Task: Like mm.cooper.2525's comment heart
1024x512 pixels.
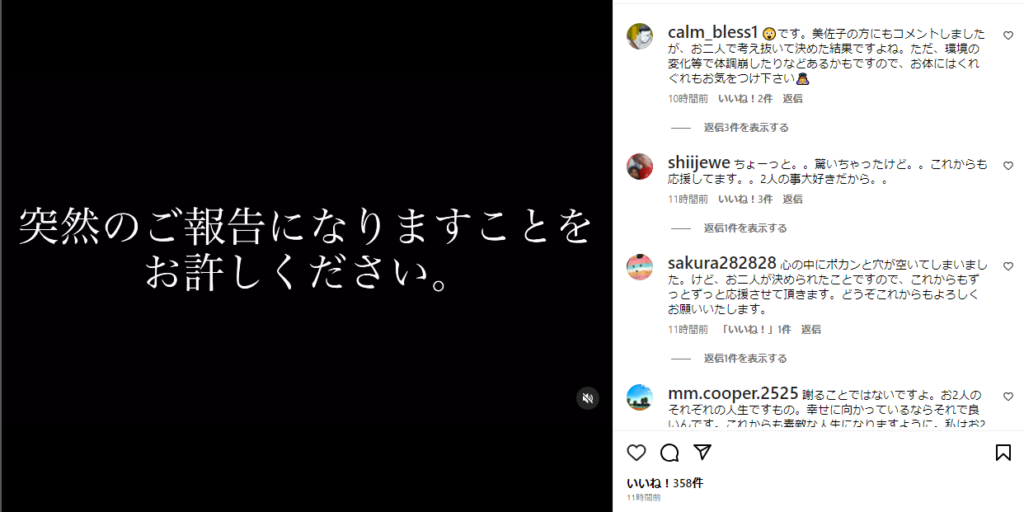Action: coord(1008,396)
